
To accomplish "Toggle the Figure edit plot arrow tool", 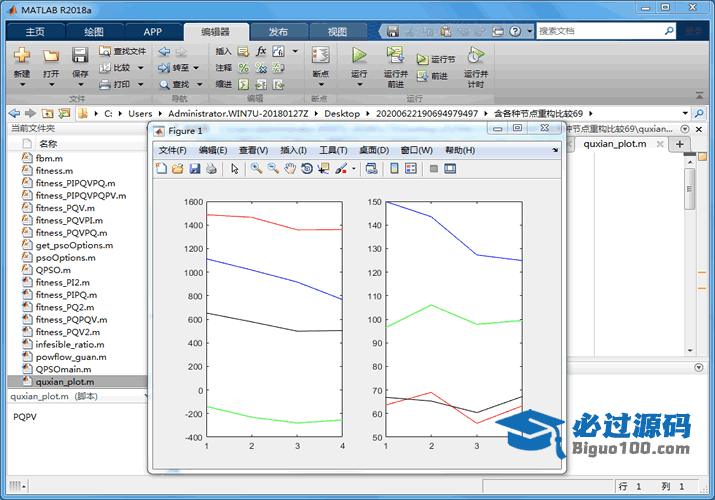I will point(234,169).
